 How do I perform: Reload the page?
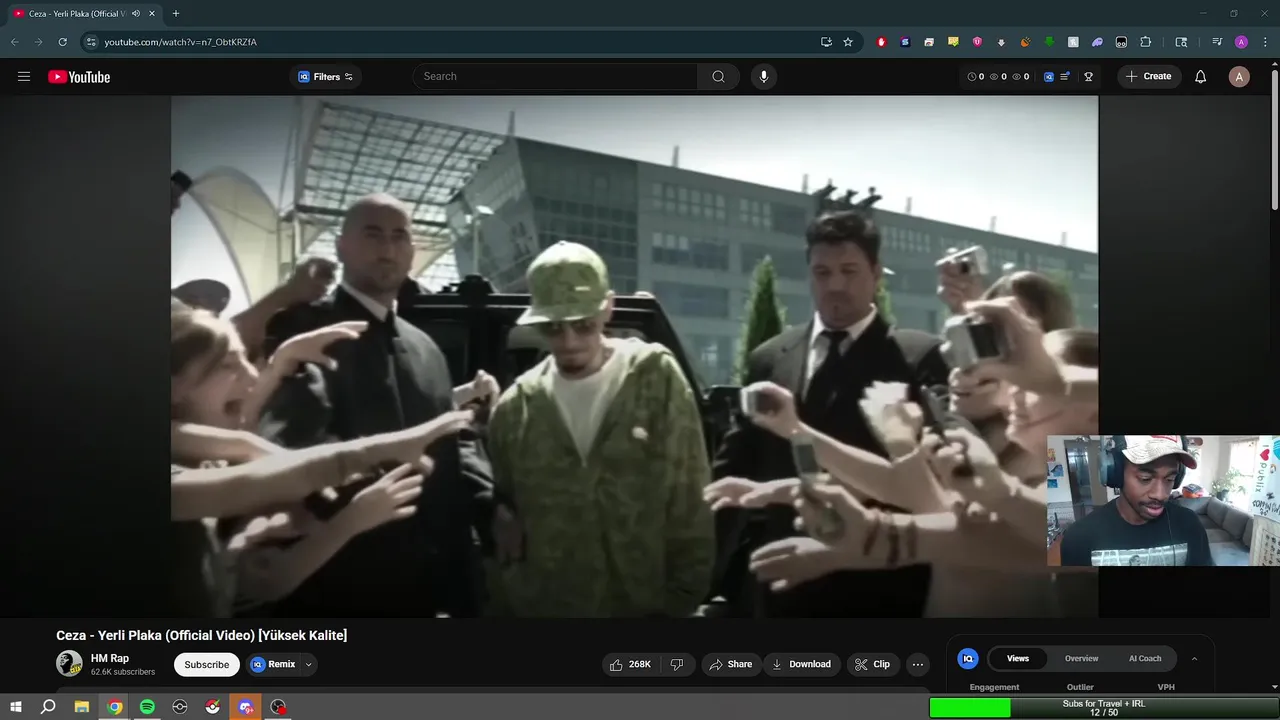point(62,42)
